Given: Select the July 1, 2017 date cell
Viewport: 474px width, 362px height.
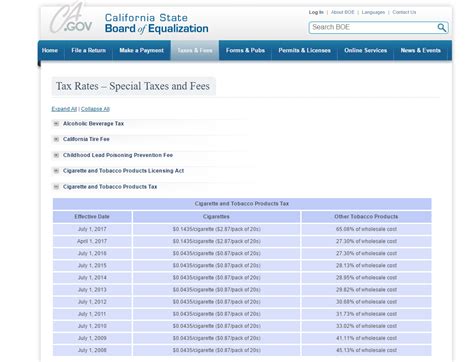Looking at the screenshot, I should coord(92,229).
